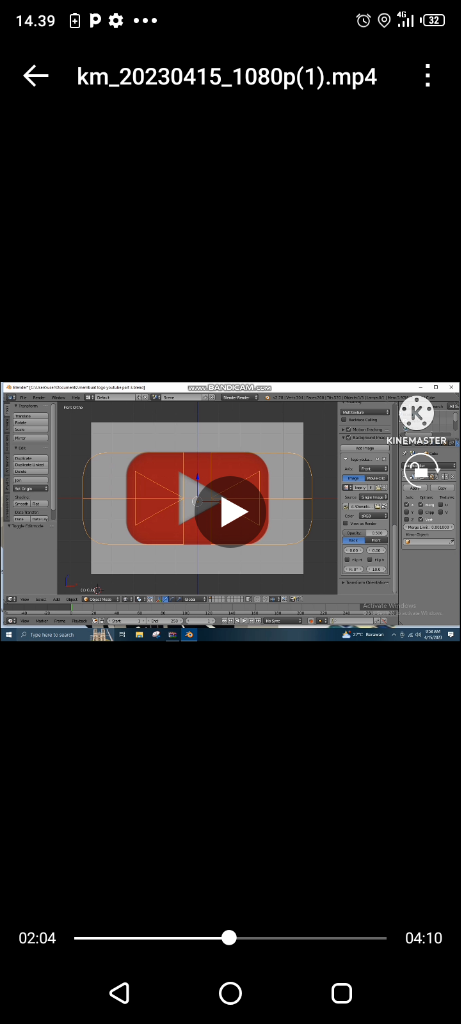Tap the three-dot overflow icon in status bar
The image size is (461, 1024).
point(145,20)
